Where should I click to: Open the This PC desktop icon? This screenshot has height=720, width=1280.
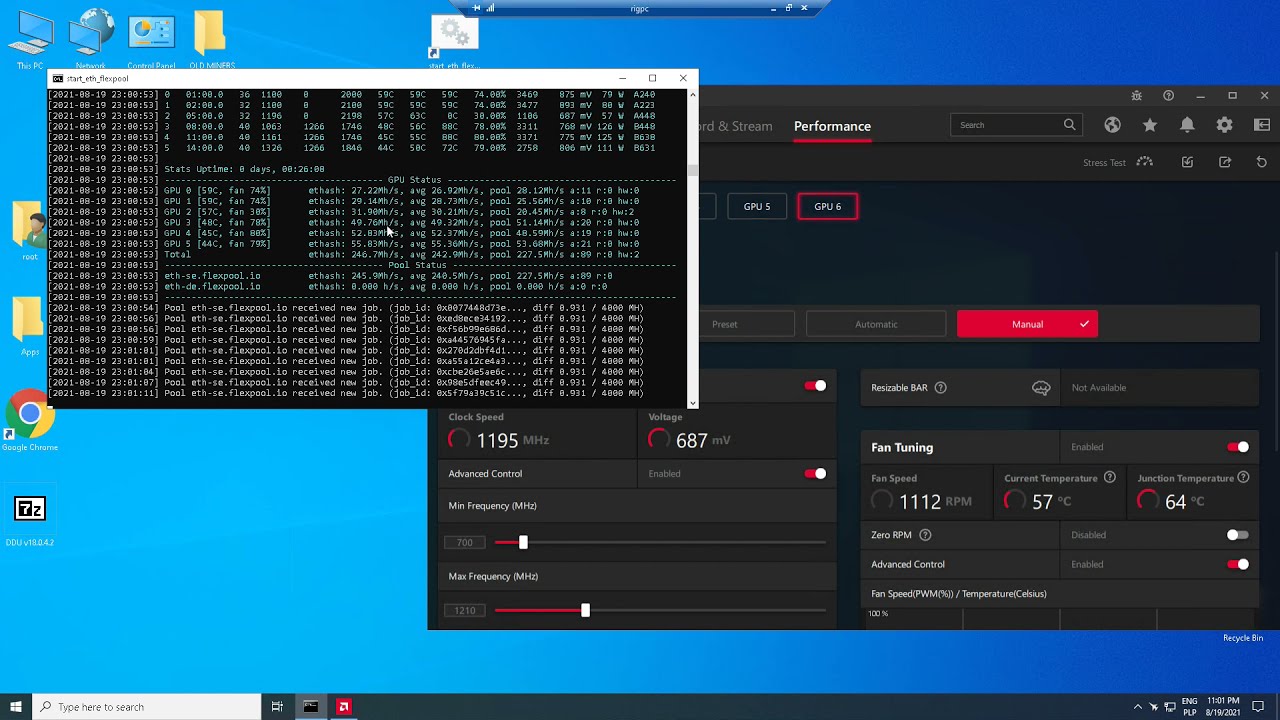coord(30,40)
